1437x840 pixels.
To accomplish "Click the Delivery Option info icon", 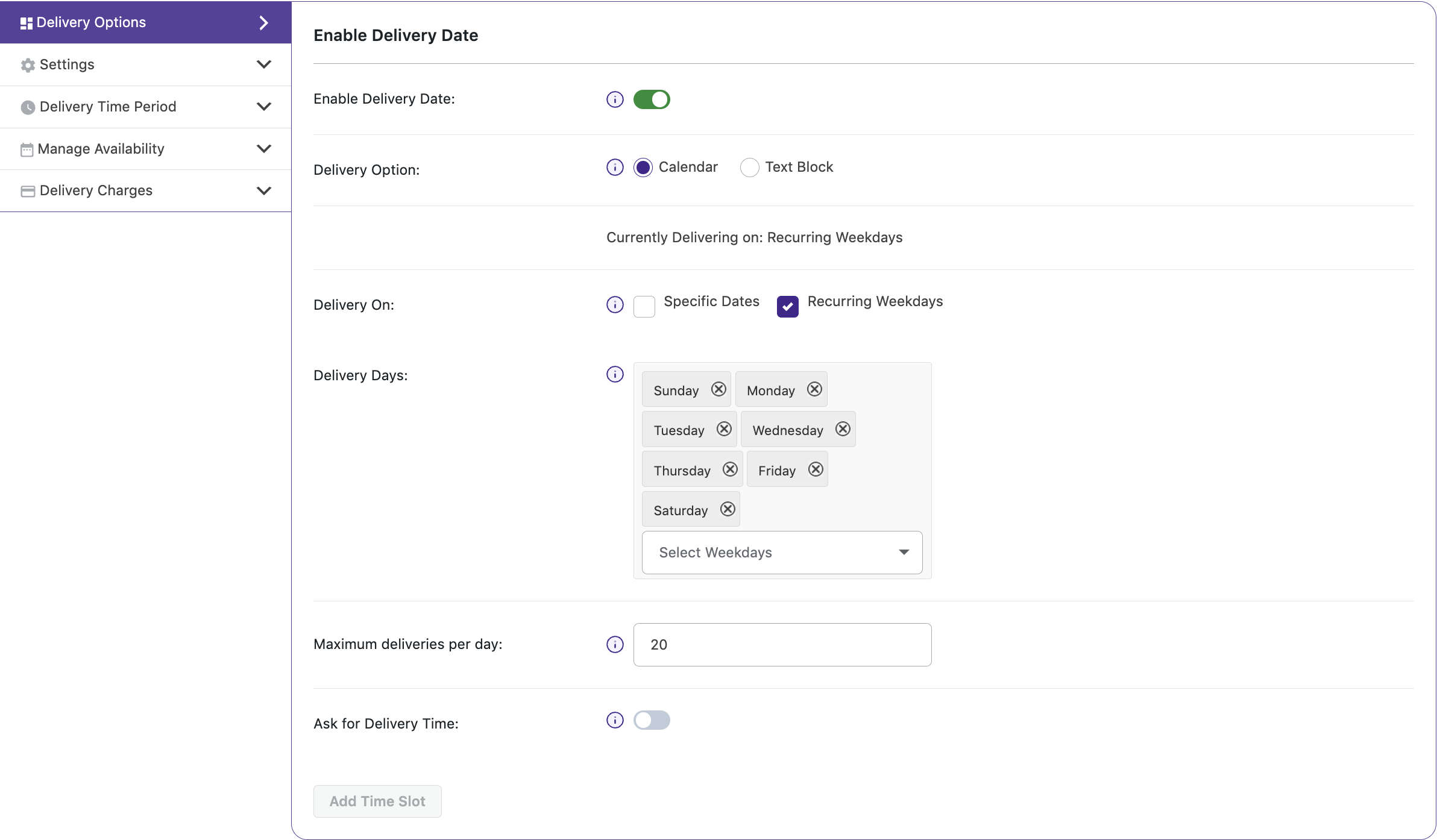I will [x=615, y=167].
